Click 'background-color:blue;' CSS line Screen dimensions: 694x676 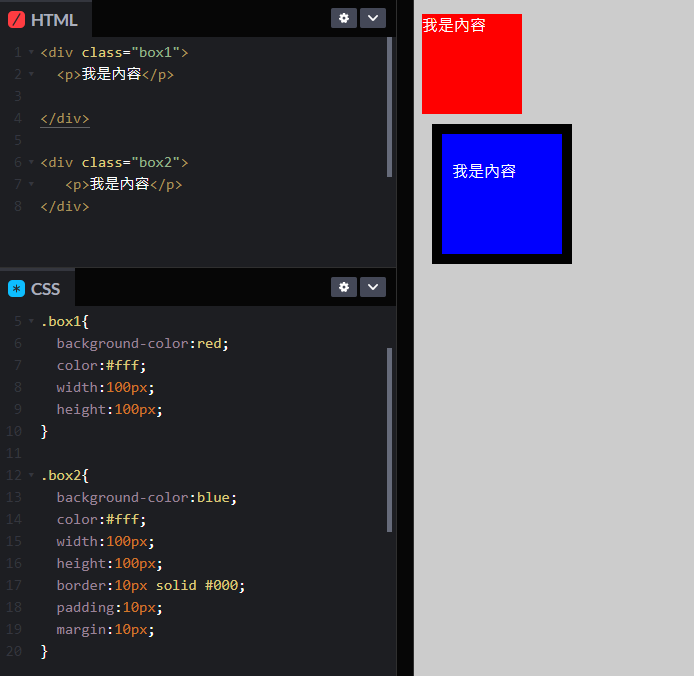click(147, 498)
